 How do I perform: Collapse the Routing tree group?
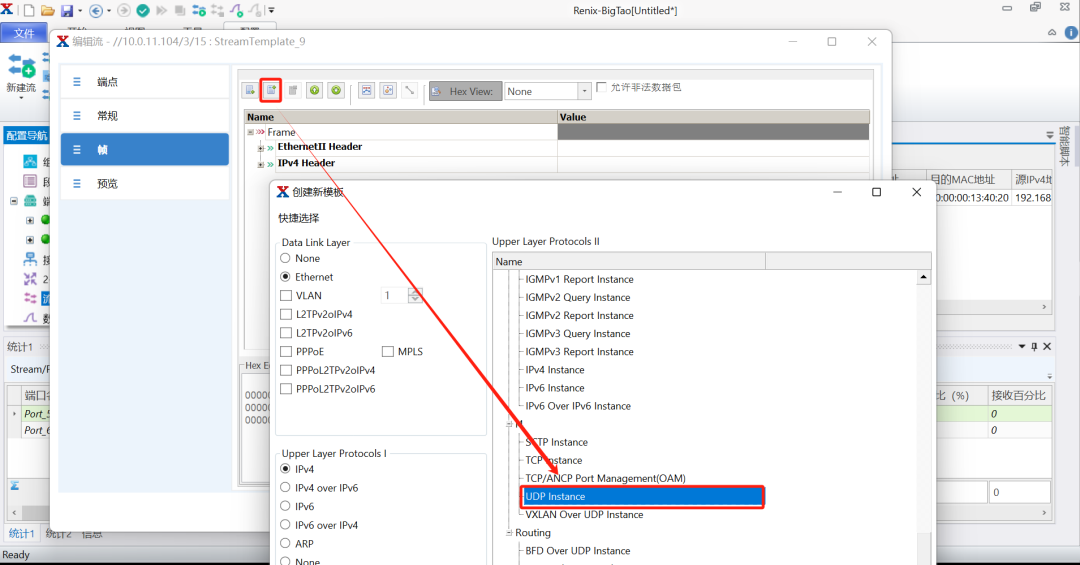pos(509,533)
